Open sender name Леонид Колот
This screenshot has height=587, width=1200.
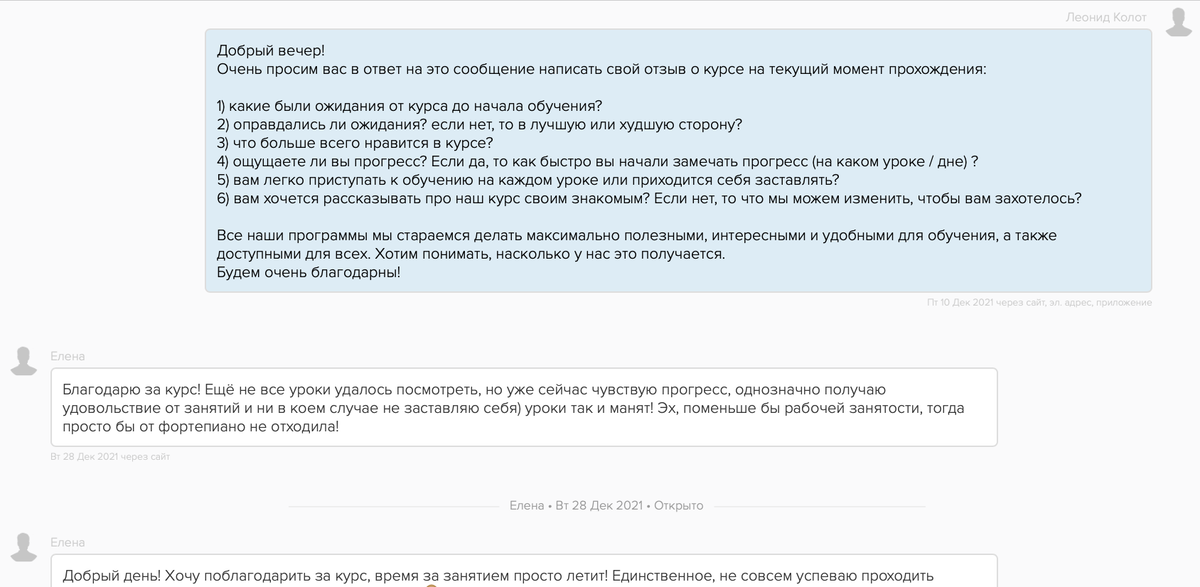click(x=1106, y=17)
